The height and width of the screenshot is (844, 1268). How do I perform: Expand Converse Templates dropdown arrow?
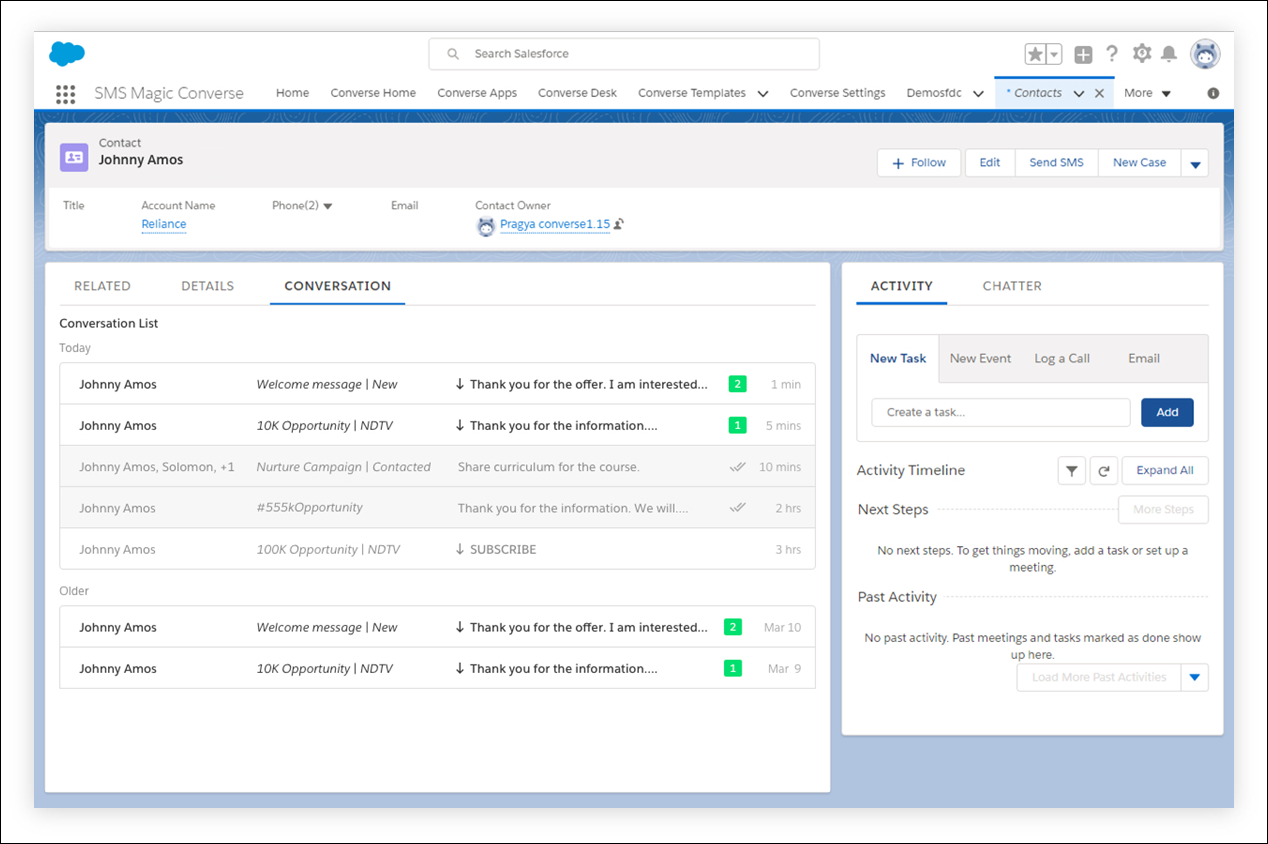[x=763, y=94]
